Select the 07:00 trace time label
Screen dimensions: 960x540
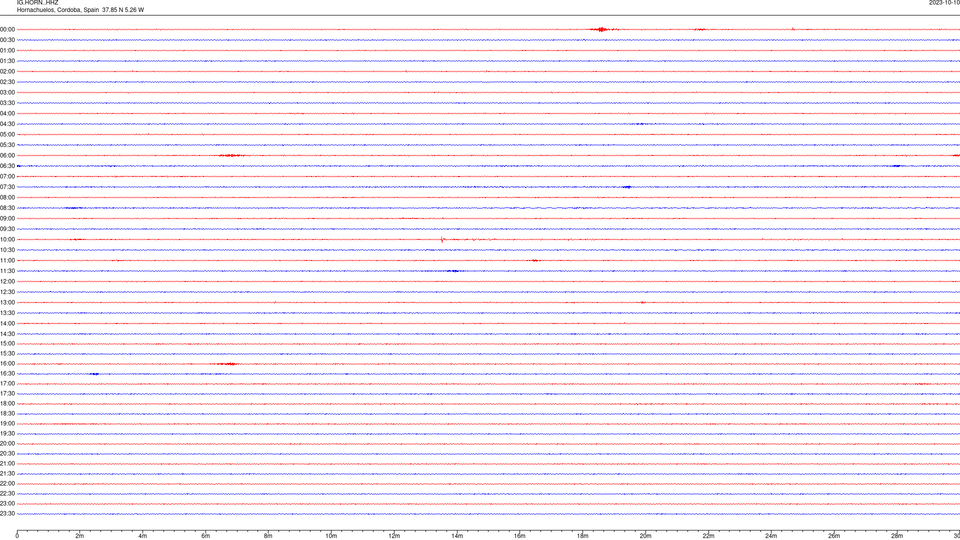coord(7,176)
